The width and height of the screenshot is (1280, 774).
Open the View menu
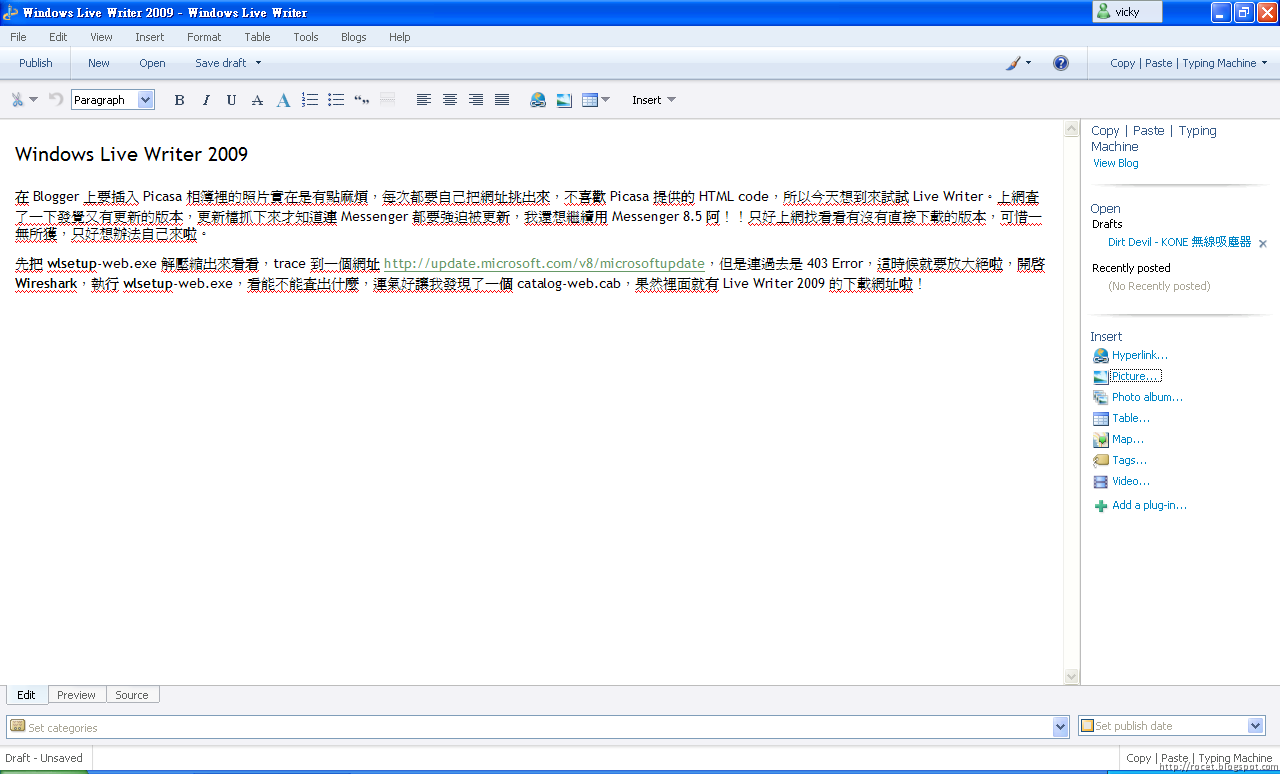click(101, 37)
